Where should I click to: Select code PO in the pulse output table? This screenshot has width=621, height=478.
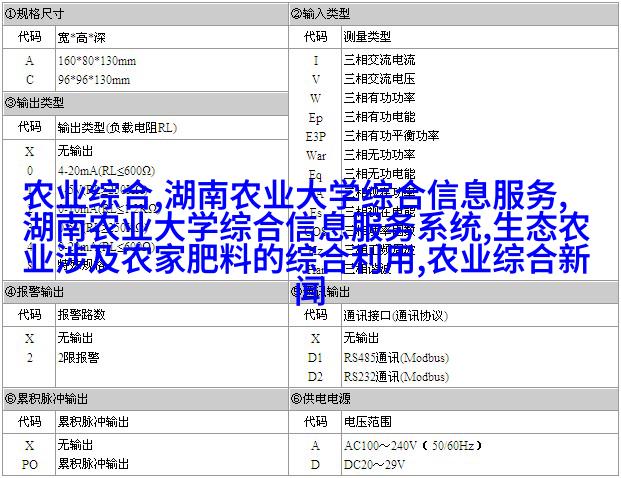click(x=29, y=464)
